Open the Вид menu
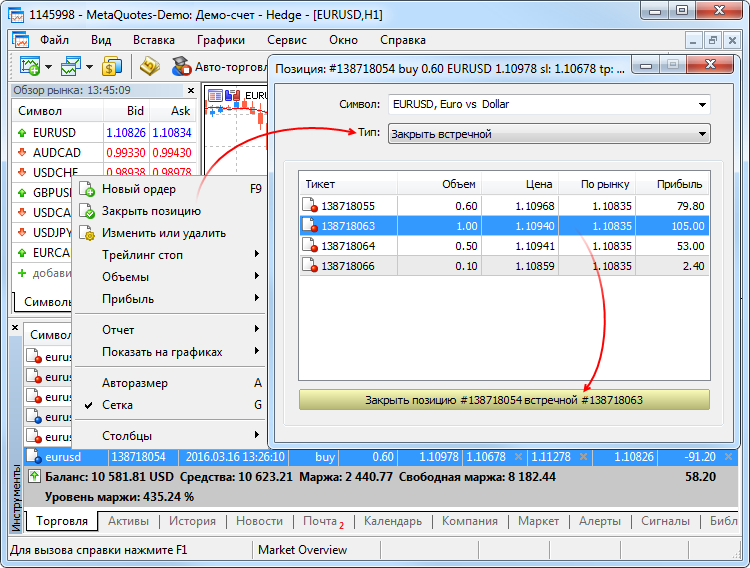 (101, 40)
